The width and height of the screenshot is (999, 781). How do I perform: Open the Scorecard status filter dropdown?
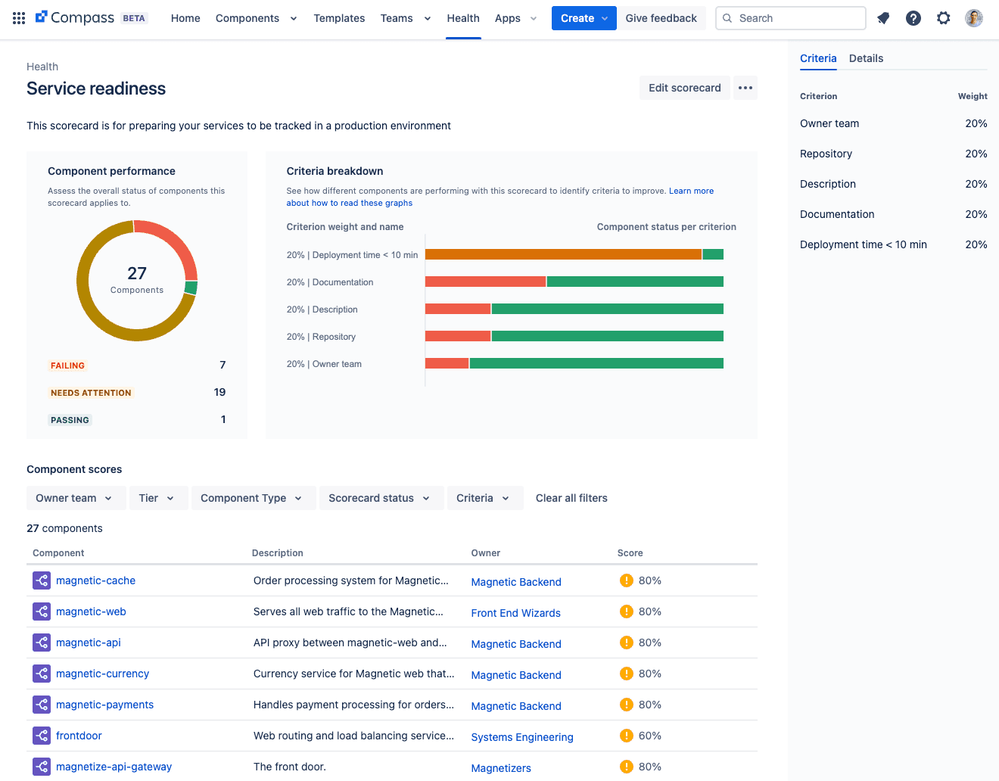pyautogui.click(x=381, y=497)
